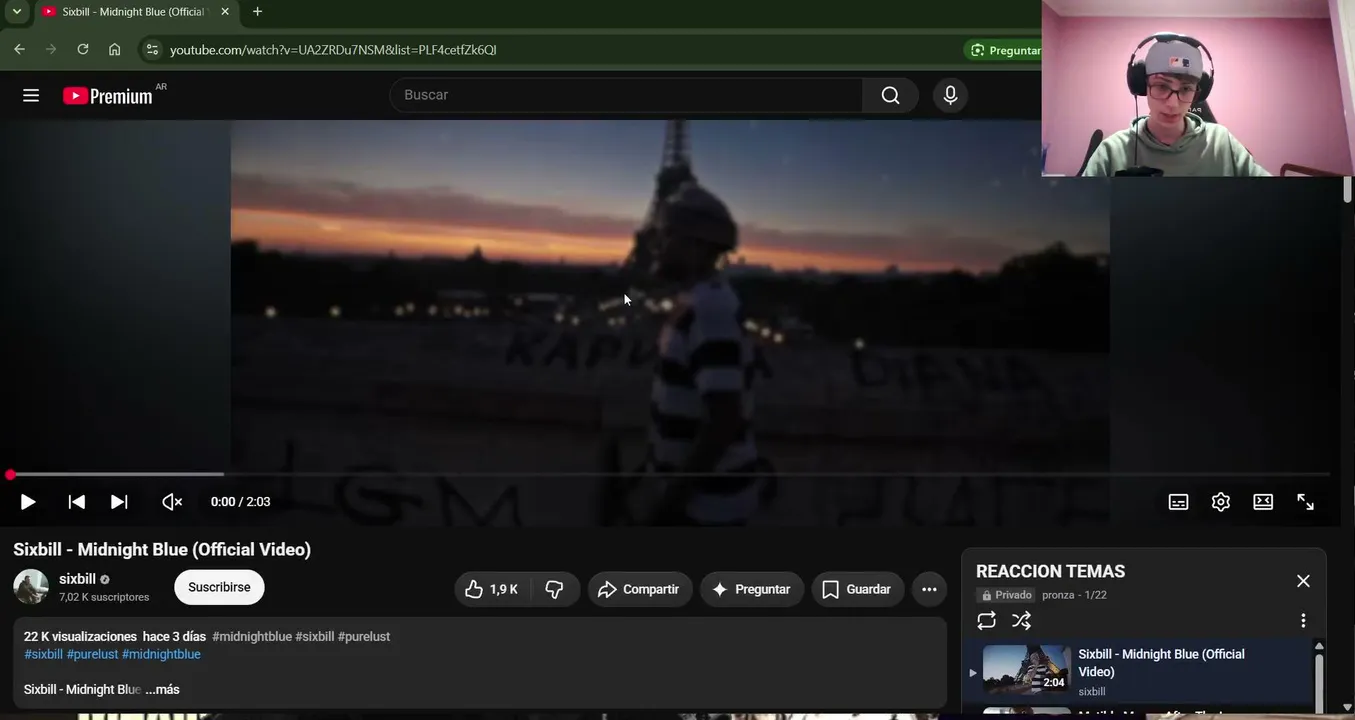Screen dimensions: 1355x720
Task: Start voice search with microphone icon
Action: pos(950,95)
